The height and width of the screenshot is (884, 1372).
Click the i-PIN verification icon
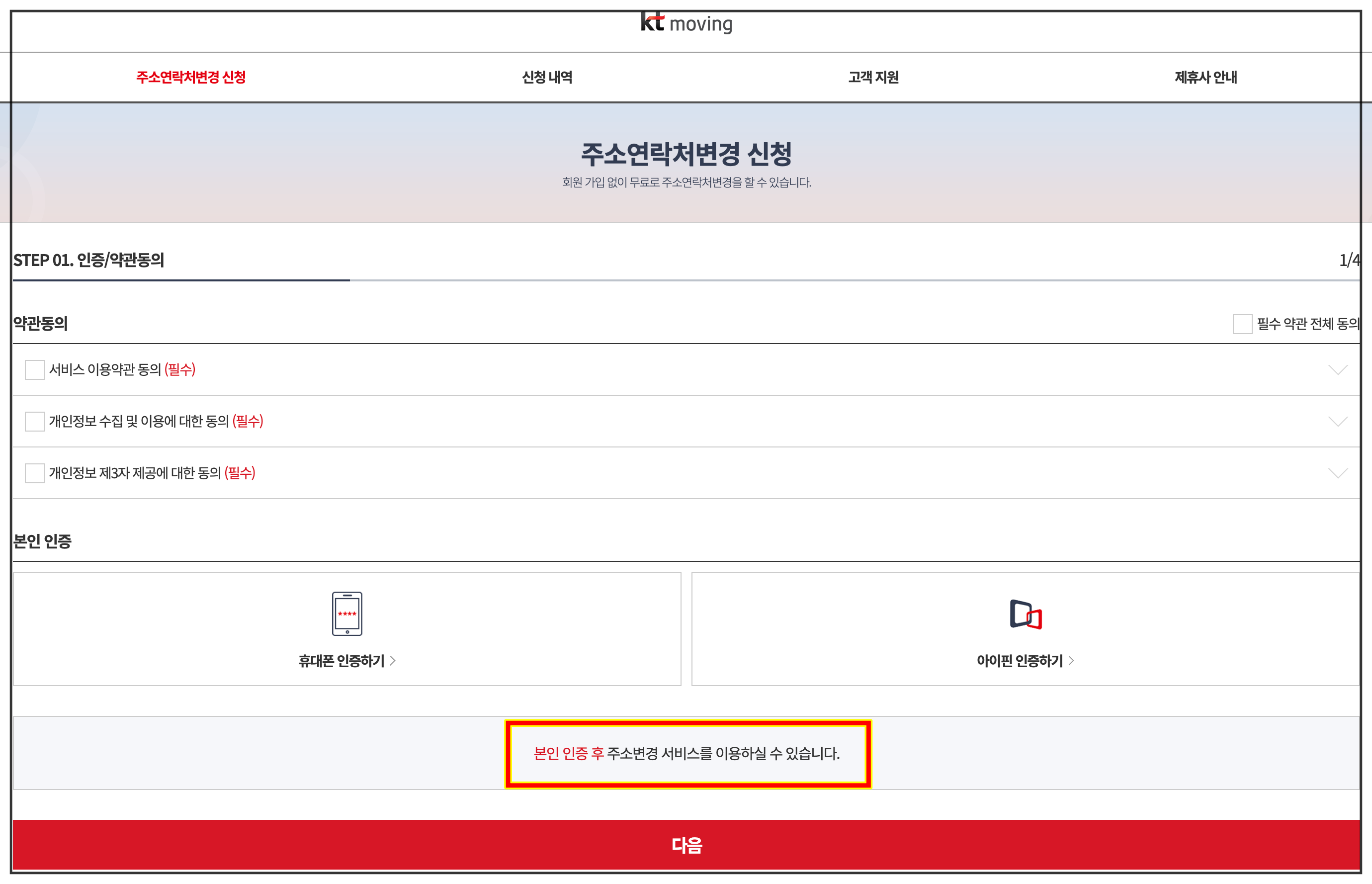point(1026,614)
